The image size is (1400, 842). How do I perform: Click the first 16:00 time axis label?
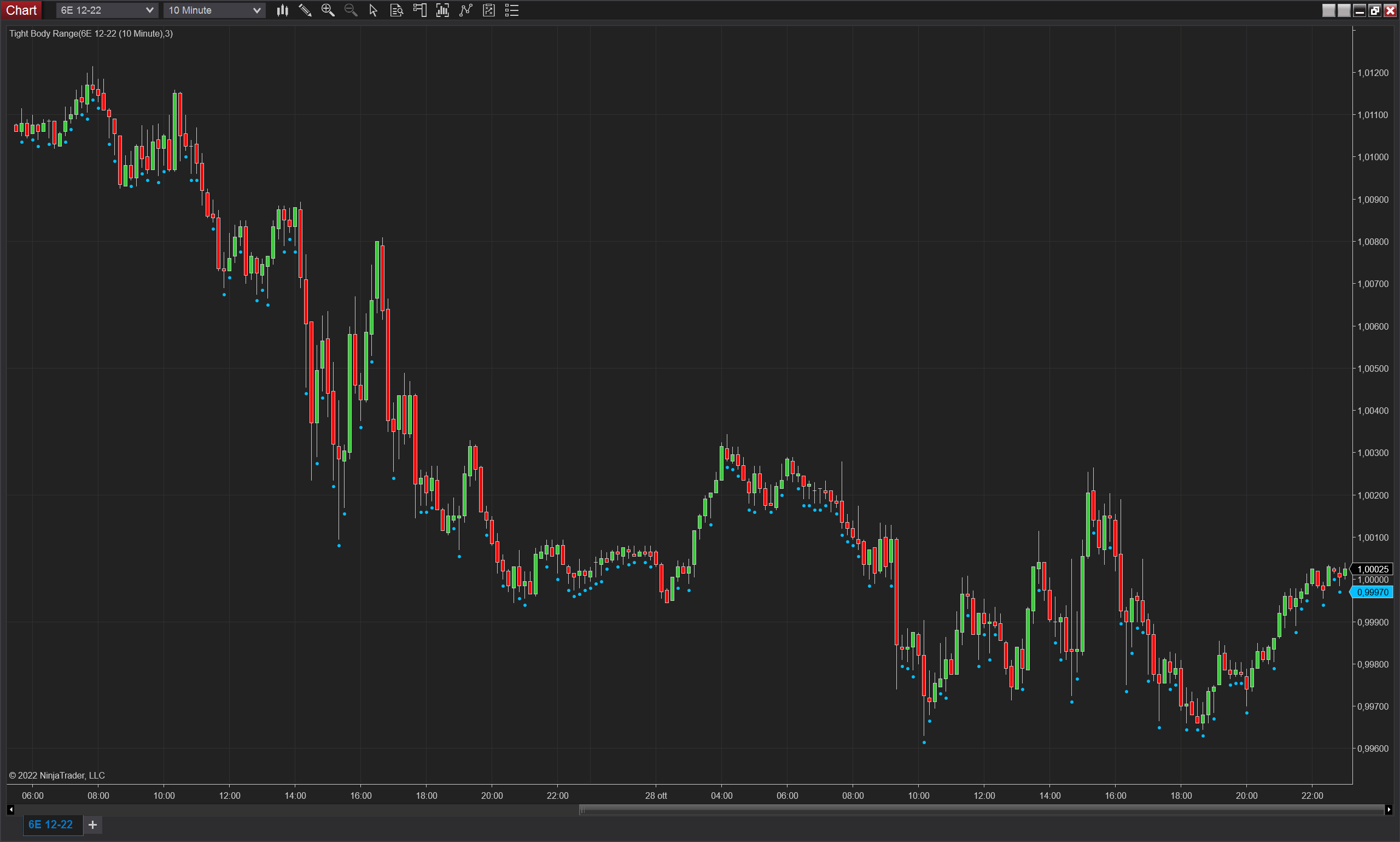361,796
